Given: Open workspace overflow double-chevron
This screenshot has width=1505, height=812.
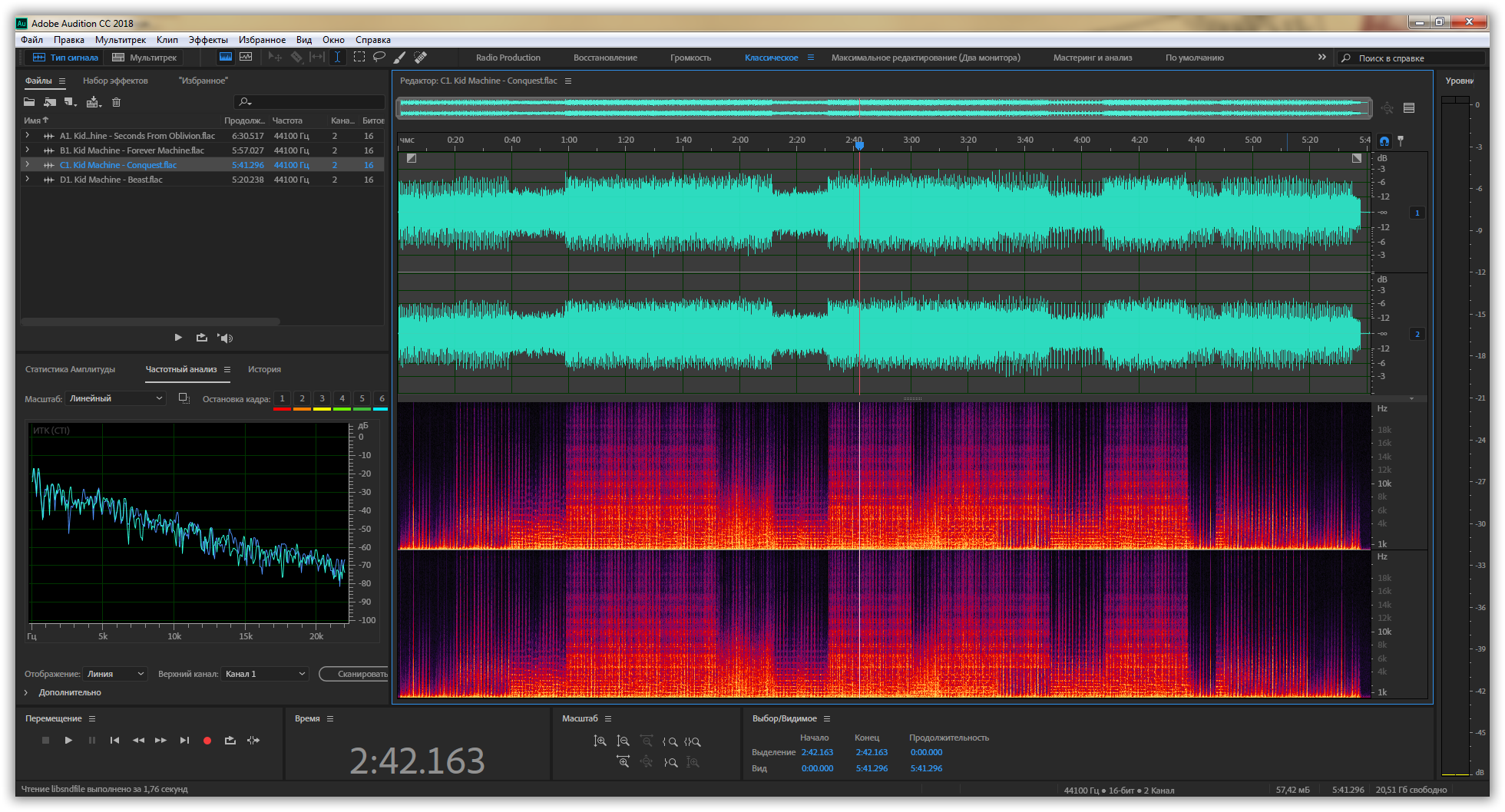Looking at the screenshot, I should coord(1321,57).
